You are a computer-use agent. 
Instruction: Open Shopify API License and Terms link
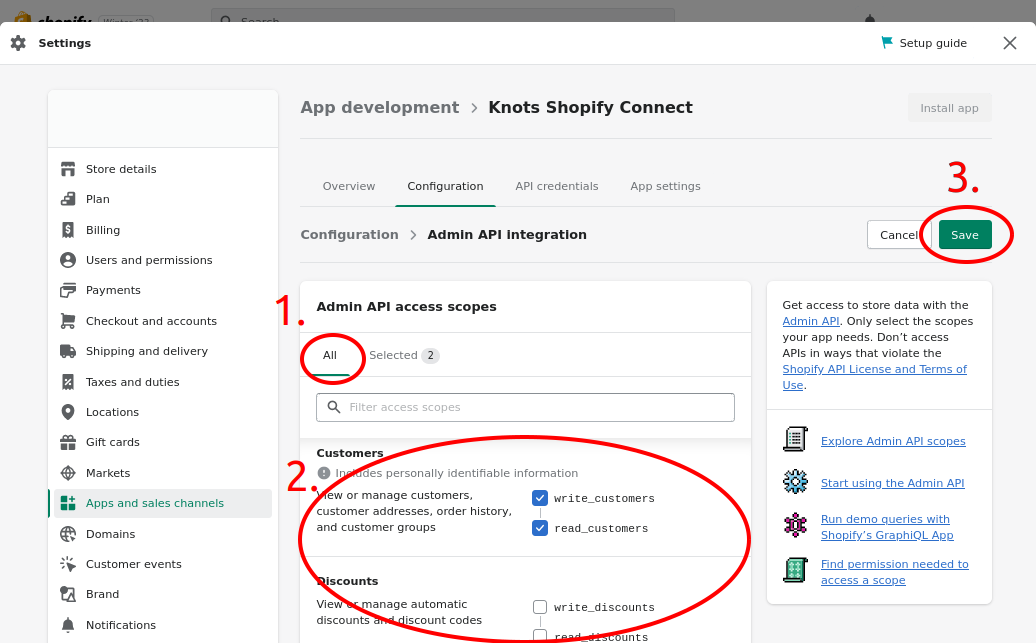click(874, 377)
